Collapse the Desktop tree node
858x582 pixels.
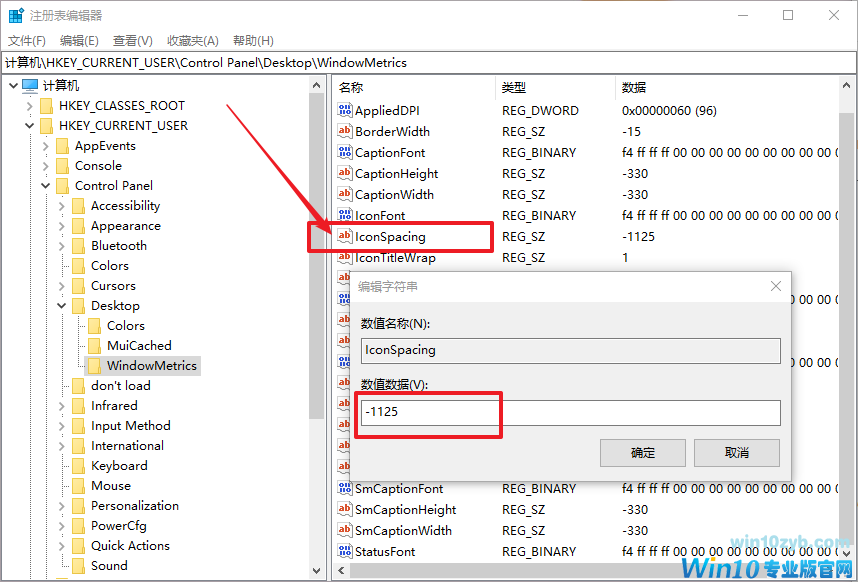(x=62, y=306)
